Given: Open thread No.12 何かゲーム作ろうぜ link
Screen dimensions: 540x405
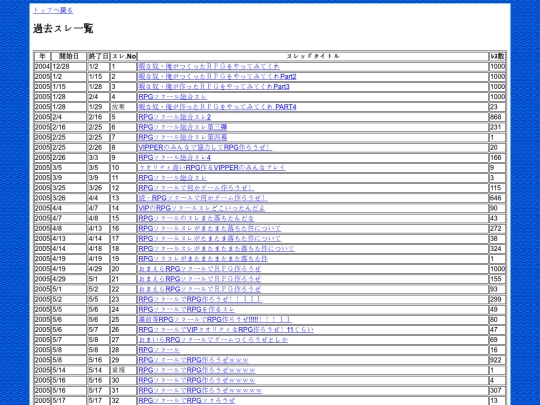Looking at the screenshot, I should point(196,188).
